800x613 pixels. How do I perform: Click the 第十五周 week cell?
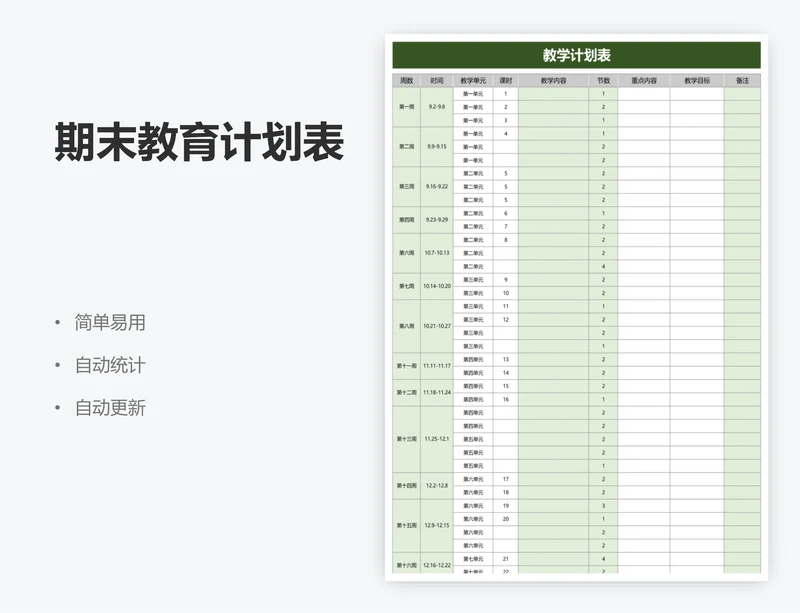click(407, 526)
